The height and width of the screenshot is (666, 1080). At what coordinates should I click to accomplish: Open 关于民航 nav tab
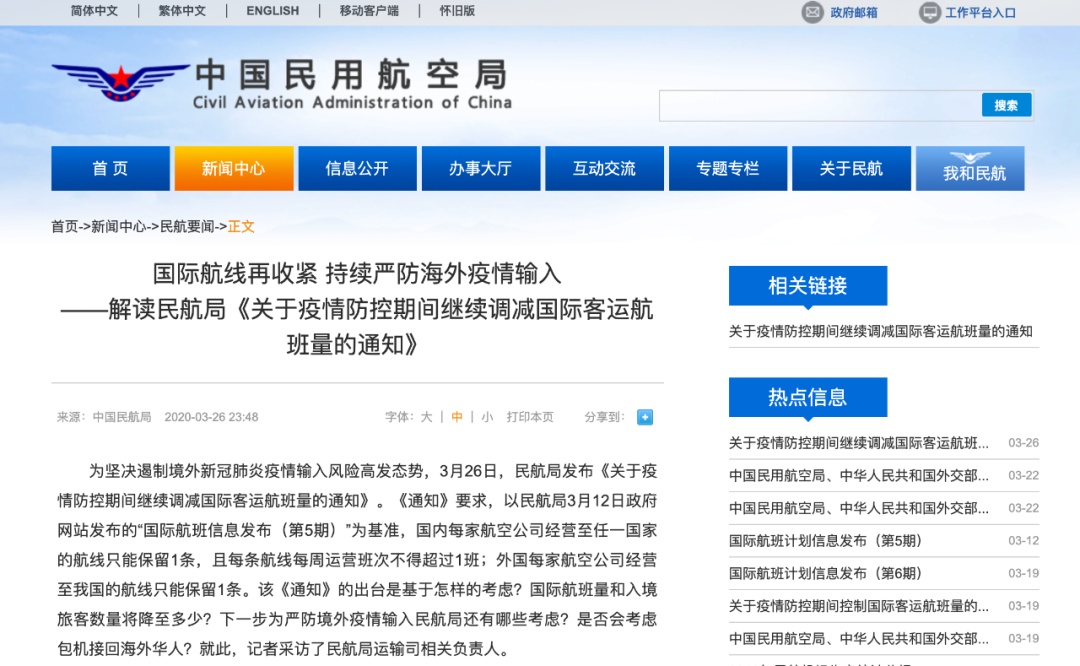tap(851, 168)
